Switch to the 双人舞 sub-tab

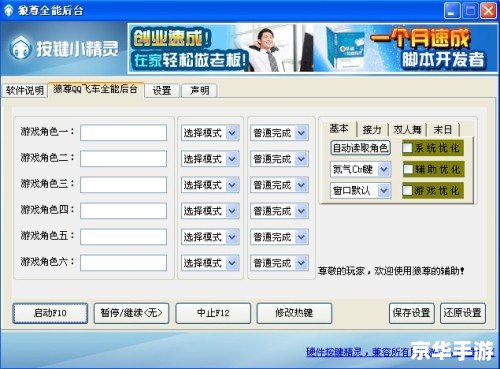click(407, 129)
